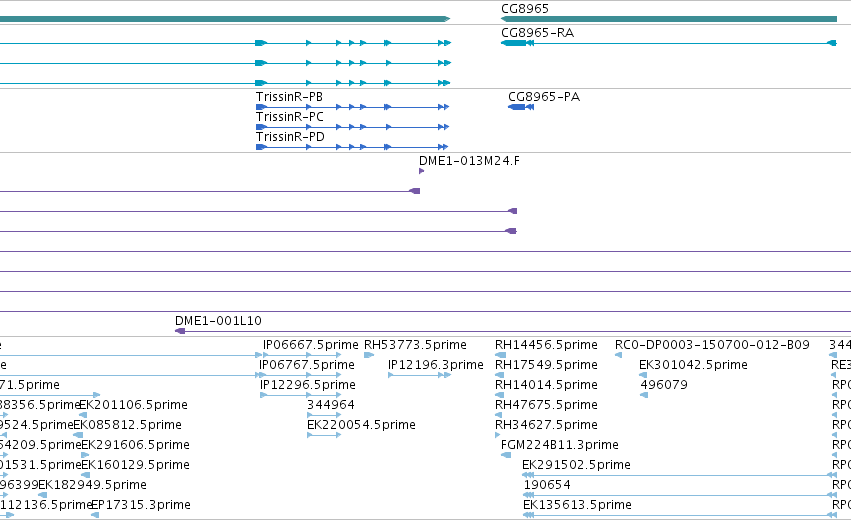This screenshot has height=520, width=851.
Task: Click the DME1-013M24.F label
Action: click(x=469, y=161)
